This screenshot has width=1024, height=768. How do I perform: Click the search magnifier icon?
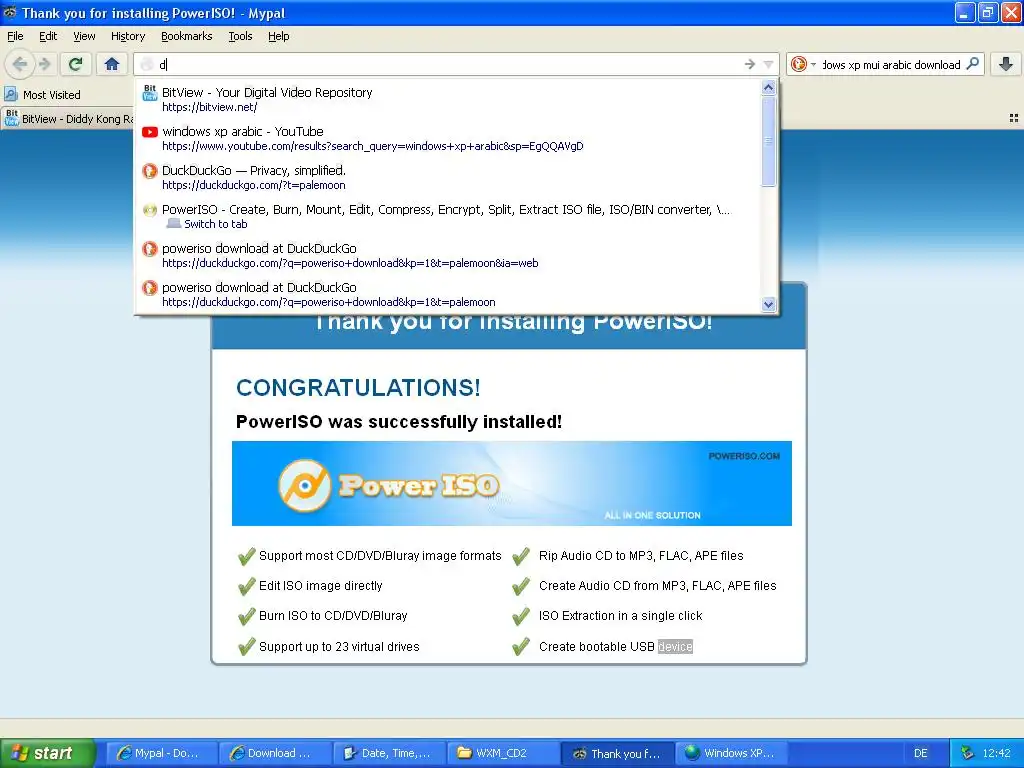[x=972, y=64]
